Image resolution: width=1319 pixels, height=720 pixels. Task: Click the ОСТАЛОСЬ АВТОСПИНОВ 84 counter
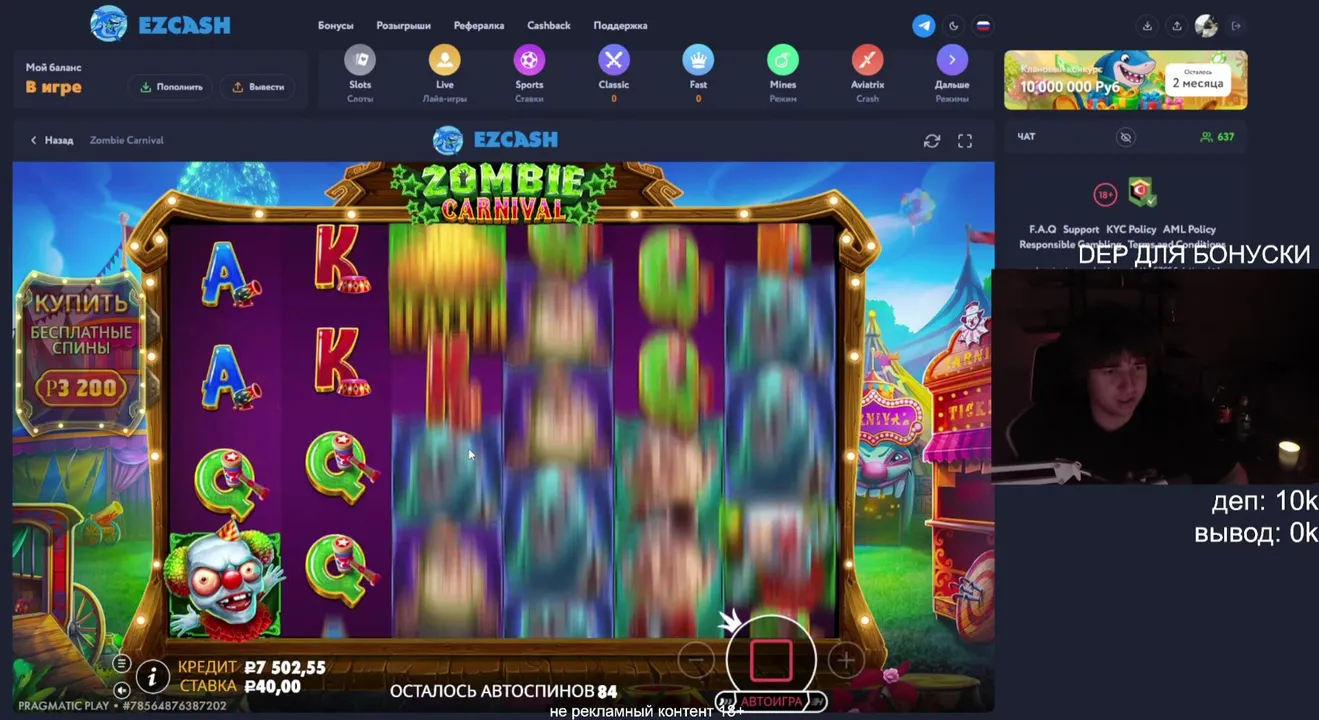click(x=503, y=691)
